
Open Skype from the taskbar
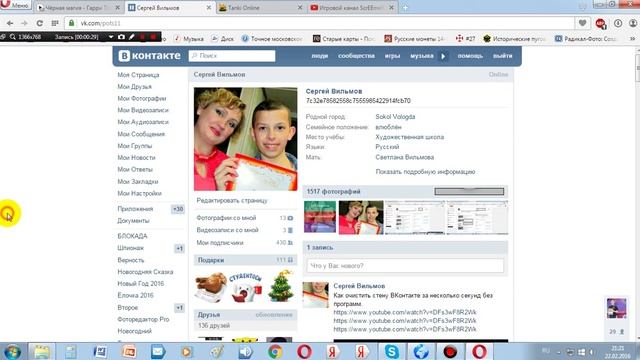pyautogui.click(x=391, y=352)
